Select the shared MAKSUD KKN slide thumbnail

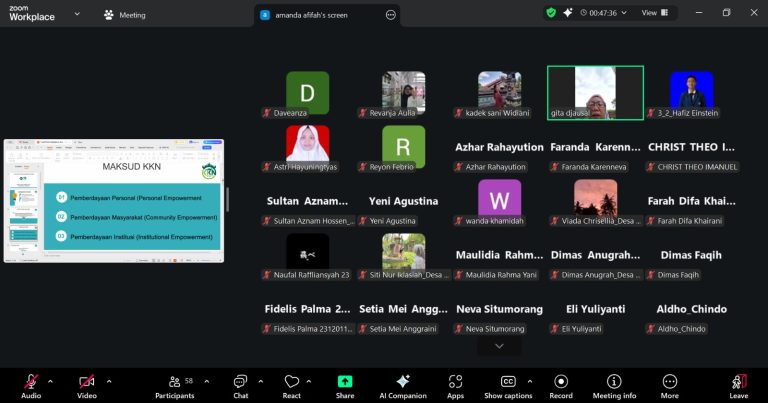coord(113,201)
